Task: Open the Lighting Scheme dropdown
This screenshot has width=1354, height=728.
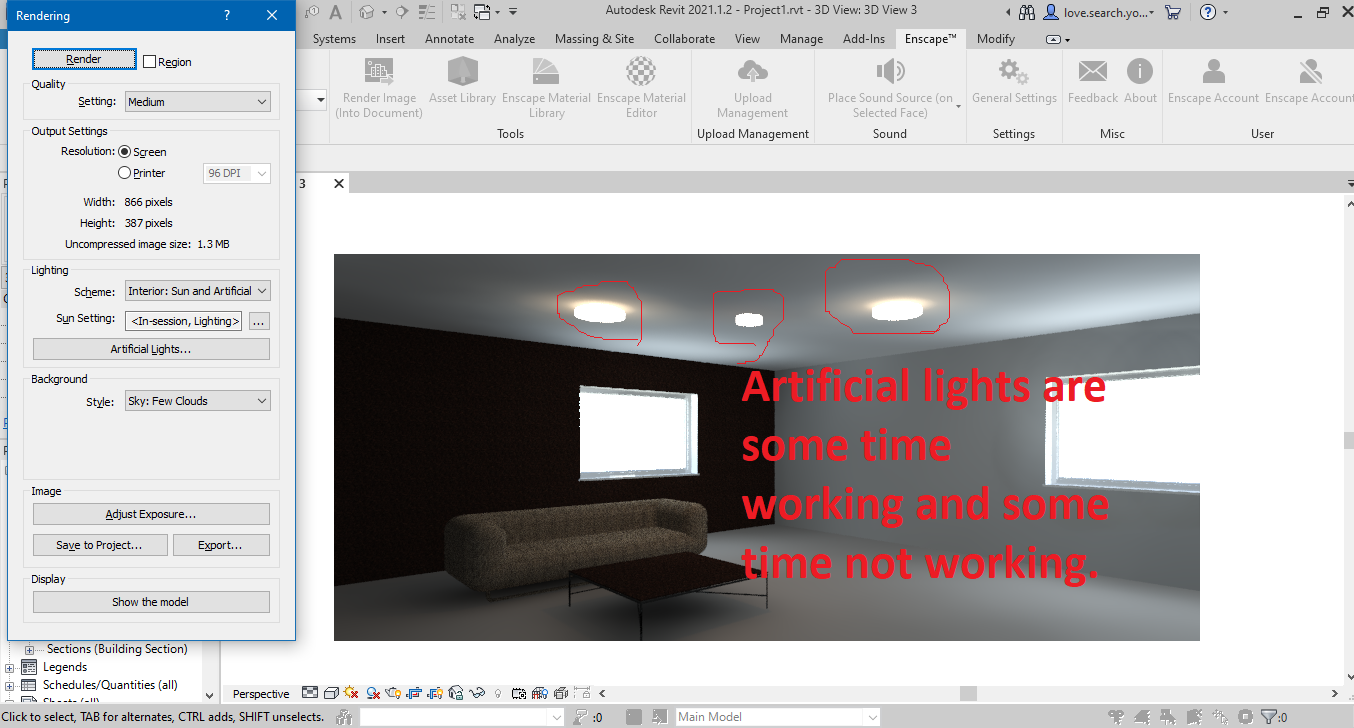Action: pyautogui.click(x=198, y=291)
